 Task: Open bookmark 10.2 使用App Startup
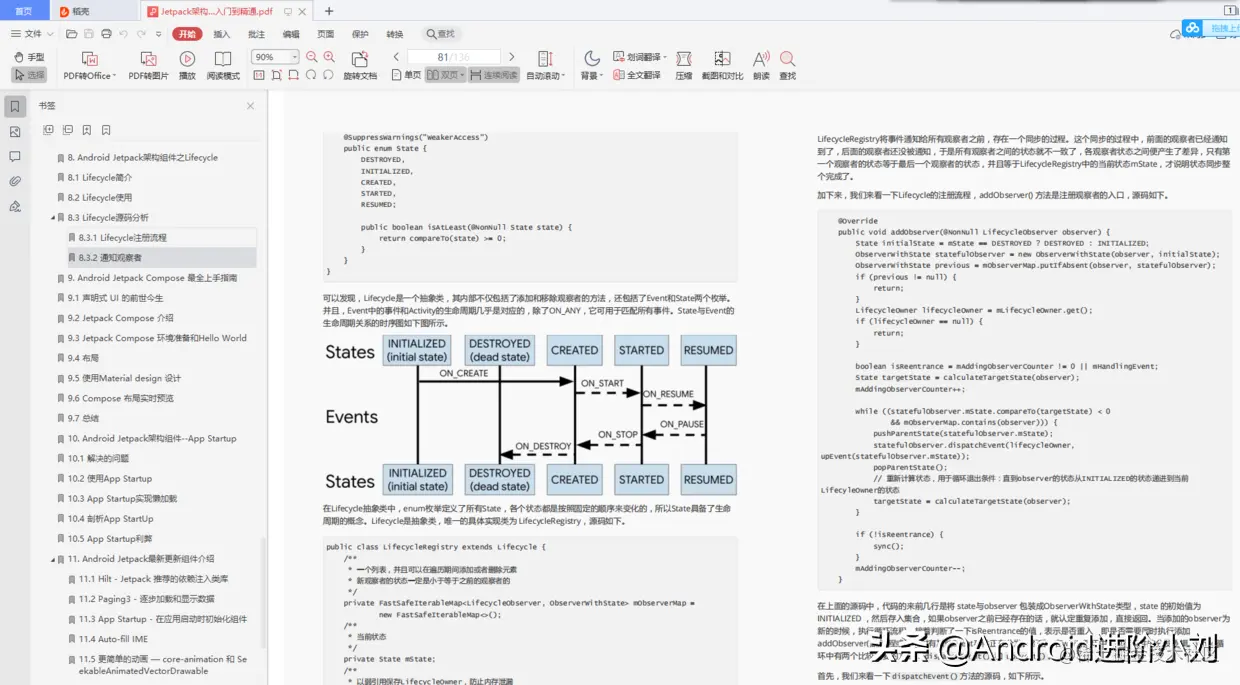click(x=110, y=478)
